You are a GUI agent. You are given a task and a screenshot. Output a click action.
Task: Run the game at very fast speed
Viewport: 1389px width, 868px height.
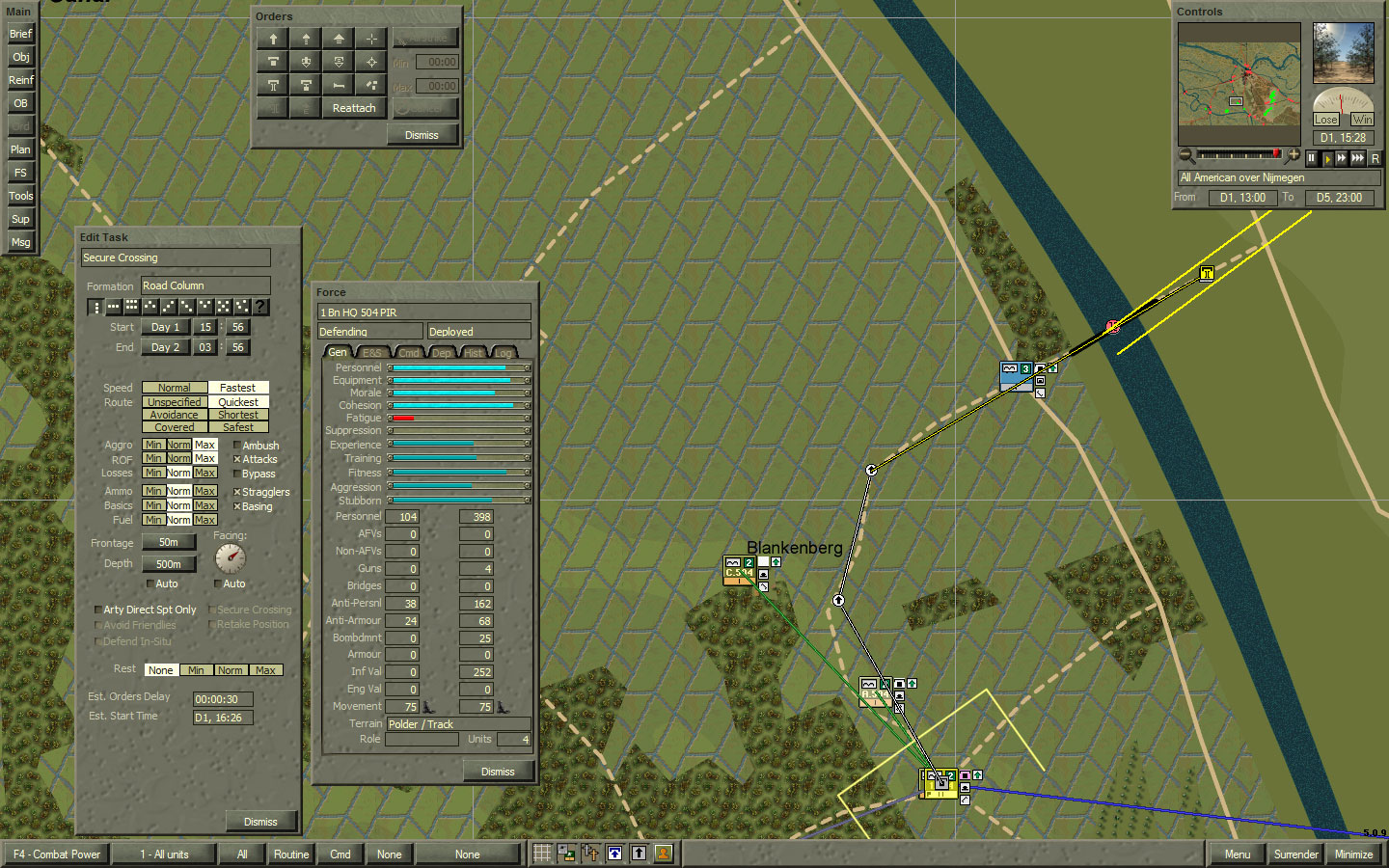coord(1358,158)
